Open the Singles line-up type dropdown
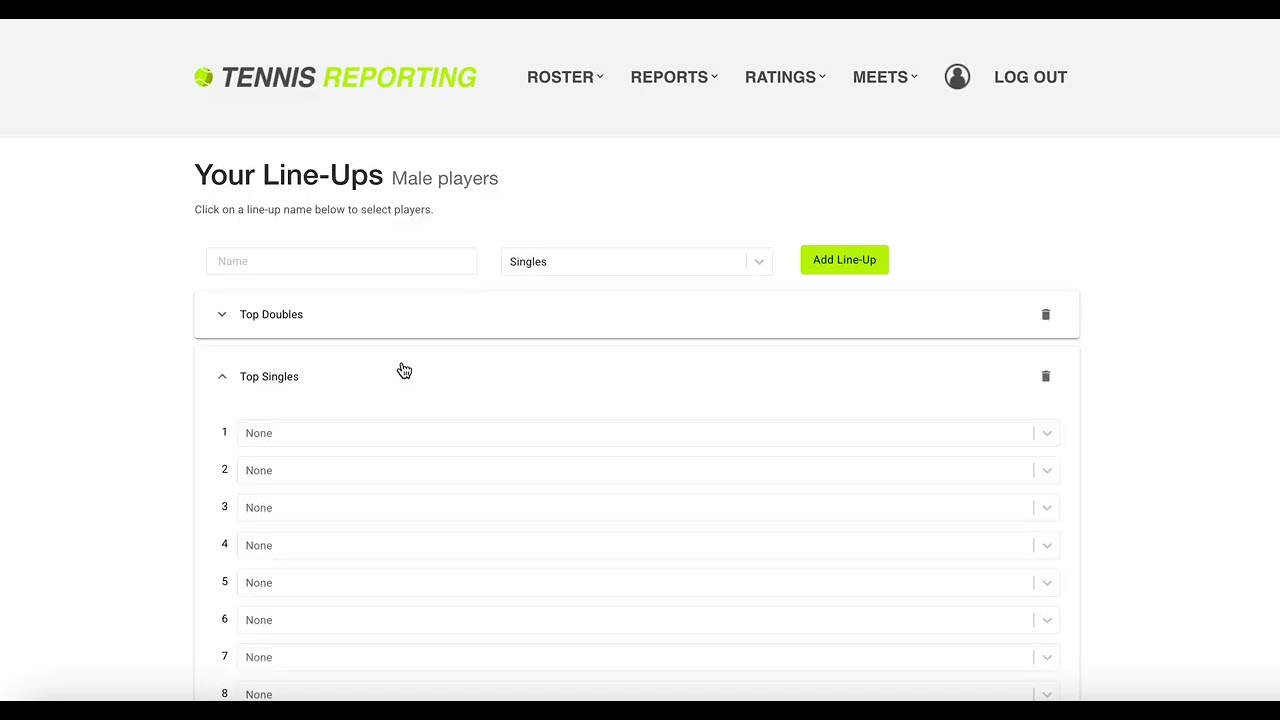This screenshot has height=720, width=1280. point(637,262)
